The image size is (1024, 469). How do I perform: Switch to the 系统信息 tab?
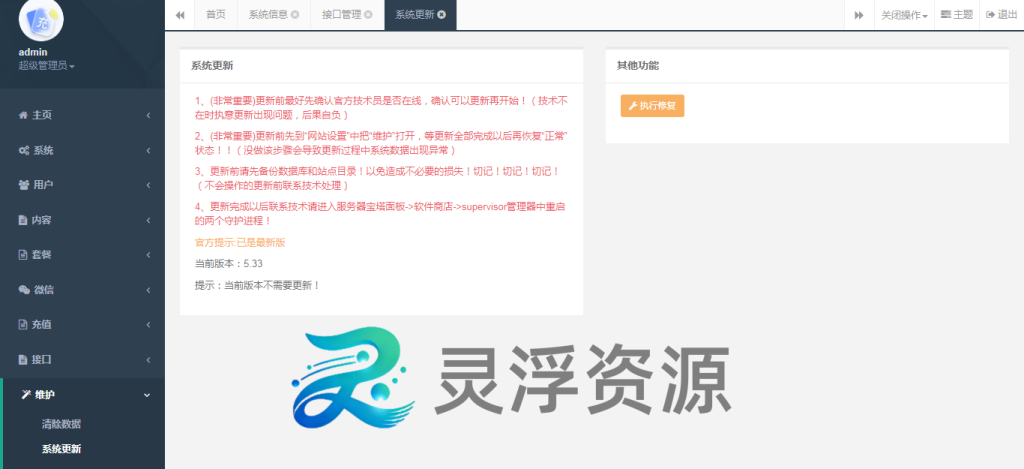coord(274,15)
